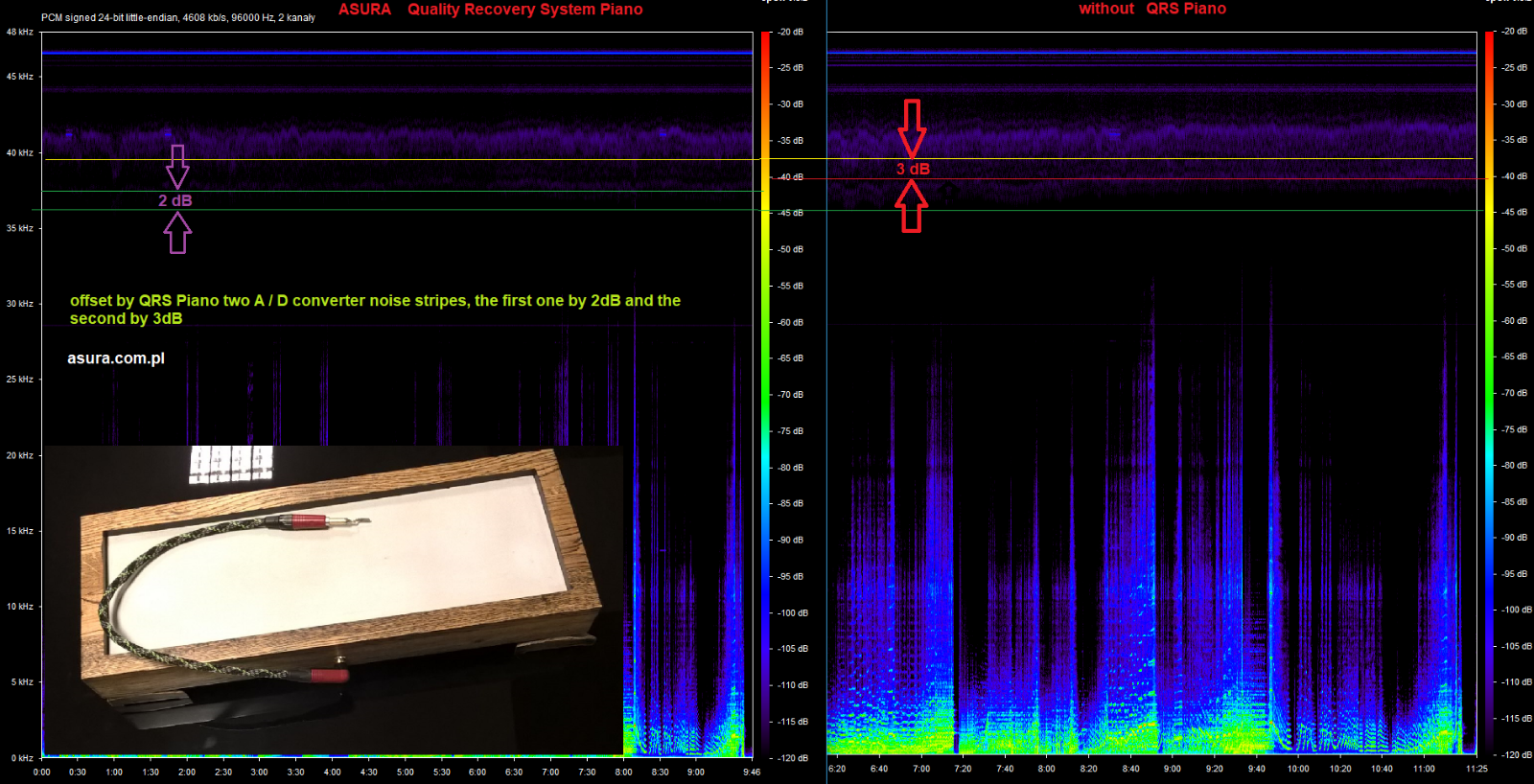Click the 10:00 time axis marker

(x=1298, y=769)
